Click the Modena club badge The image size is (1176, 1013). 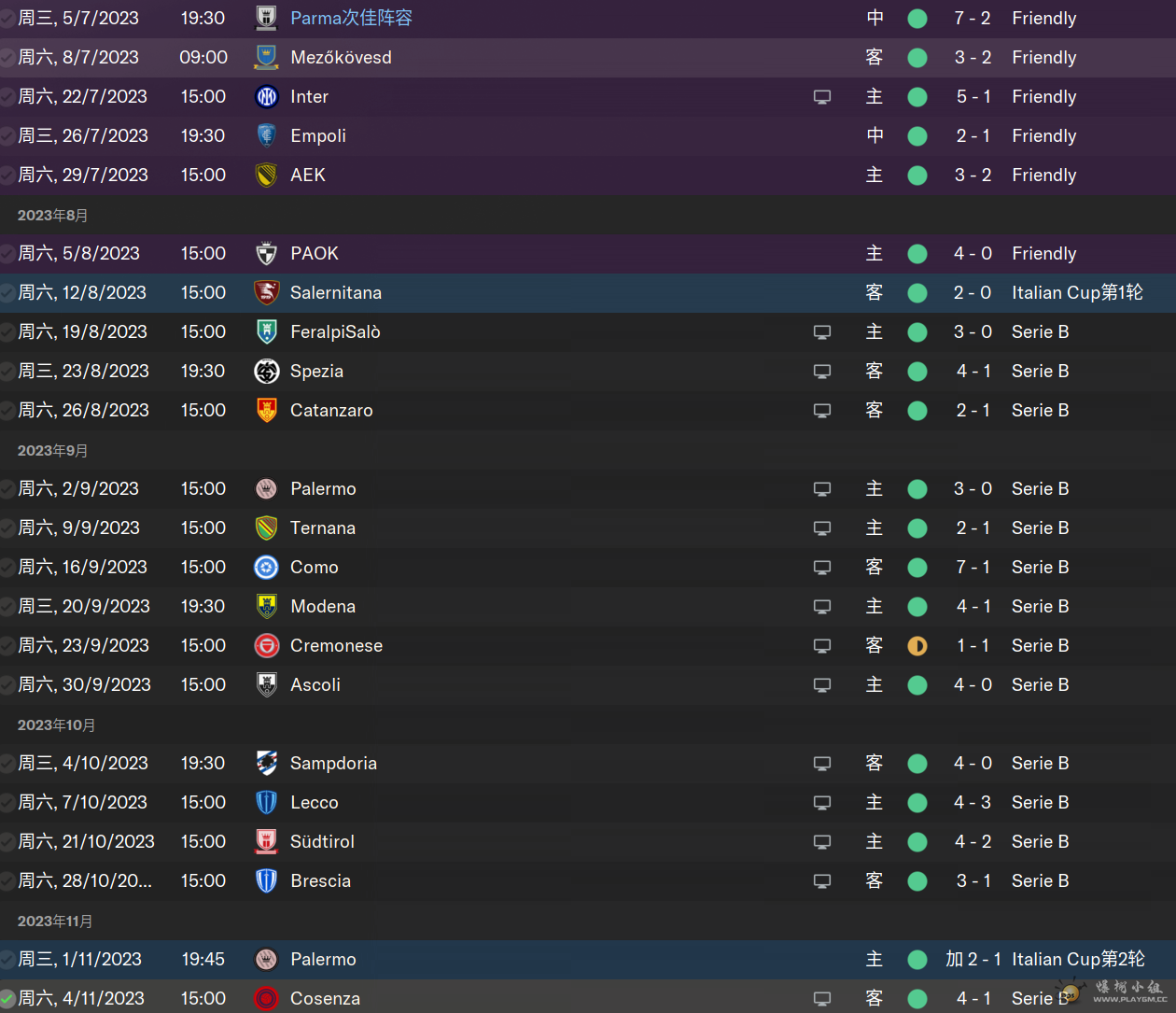point(267,606)
